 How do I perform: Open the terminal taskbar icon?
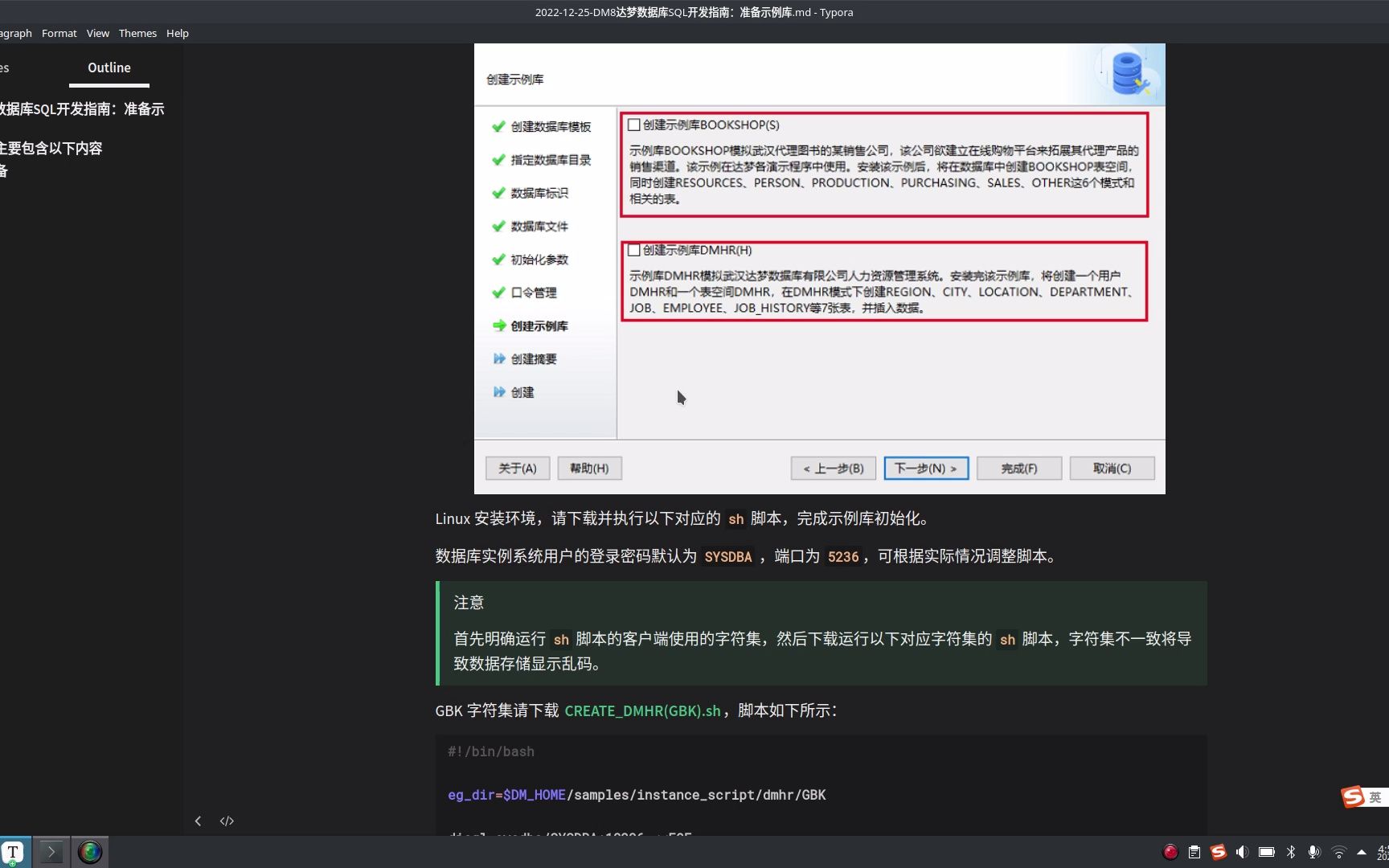[51, 852]
